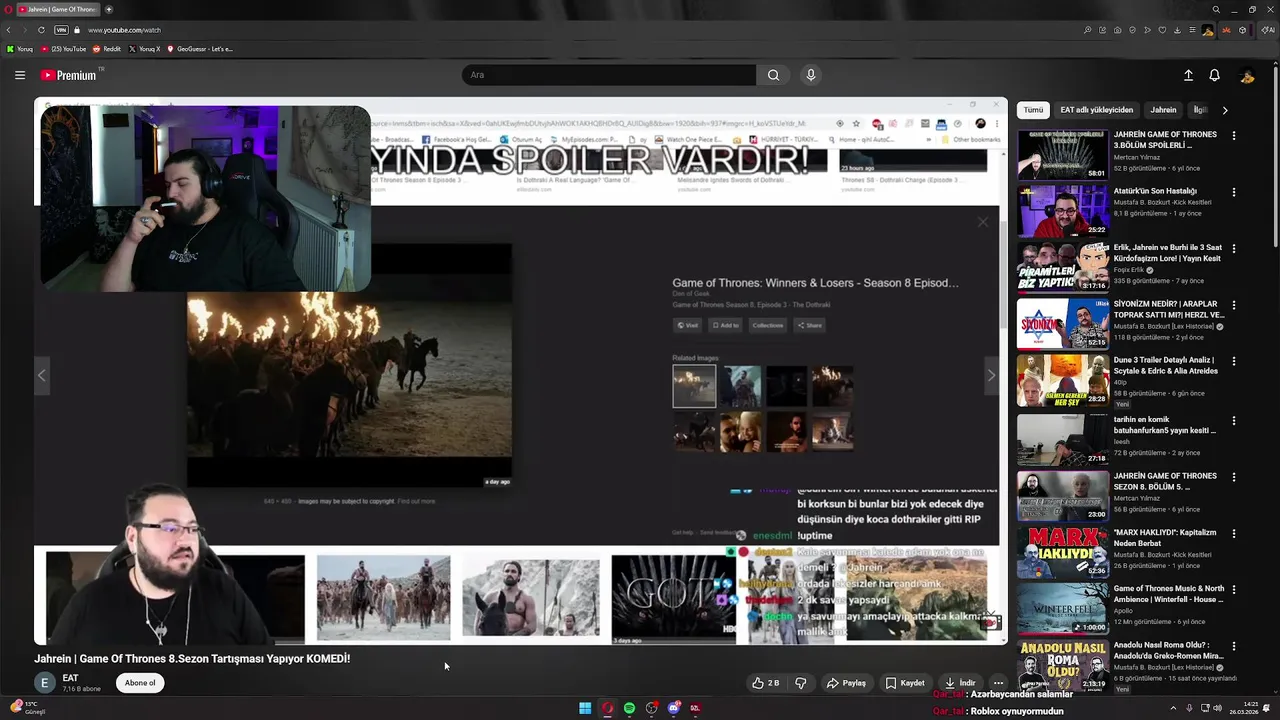The height and width of the screenshot is (720, 1280).
Task: Click the address bar URL youtube.com/watch
Action: (x=124, y=30)
